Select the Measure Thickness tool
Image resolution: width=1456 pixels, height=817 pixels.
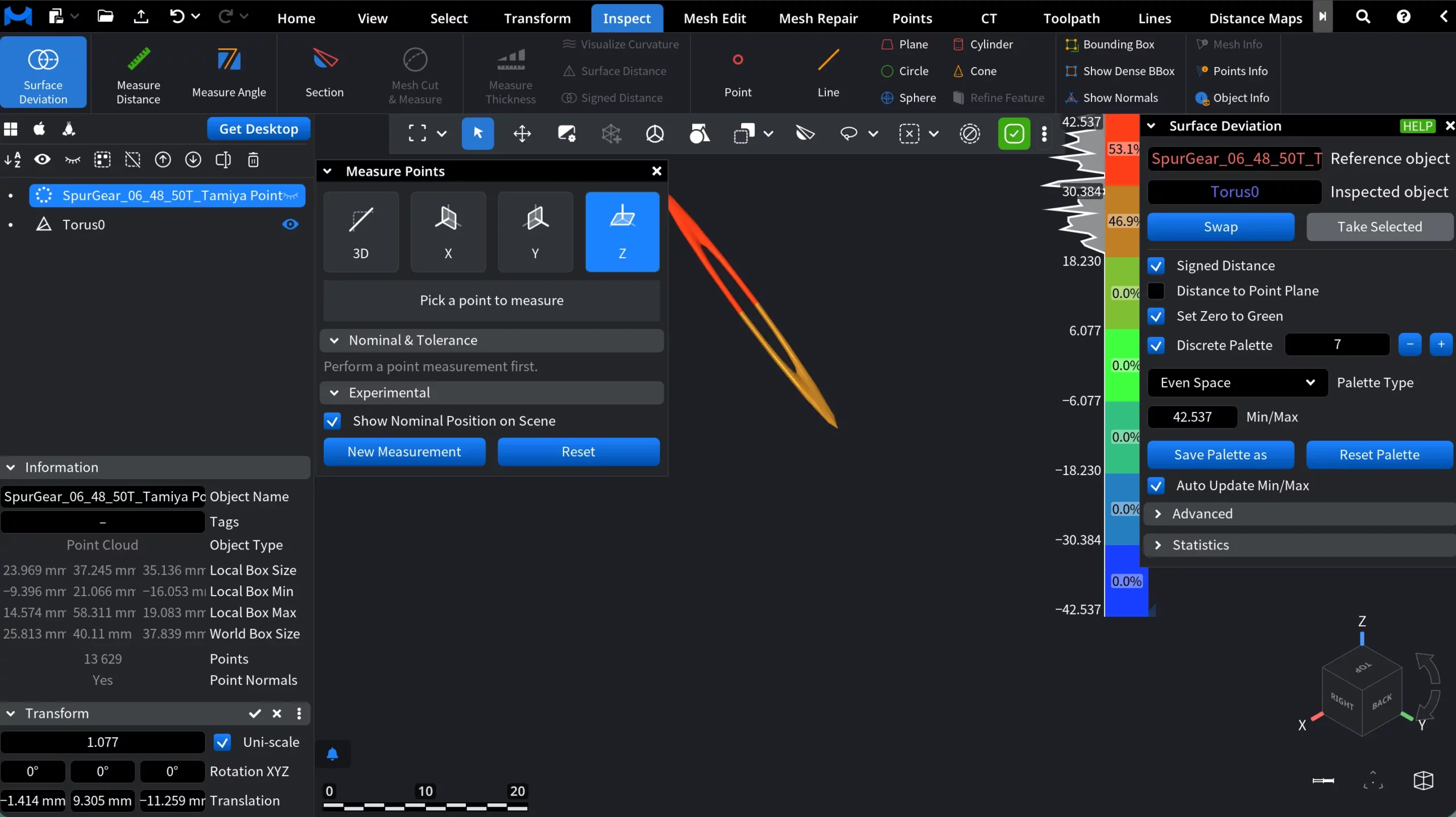(x=510, y=74)
